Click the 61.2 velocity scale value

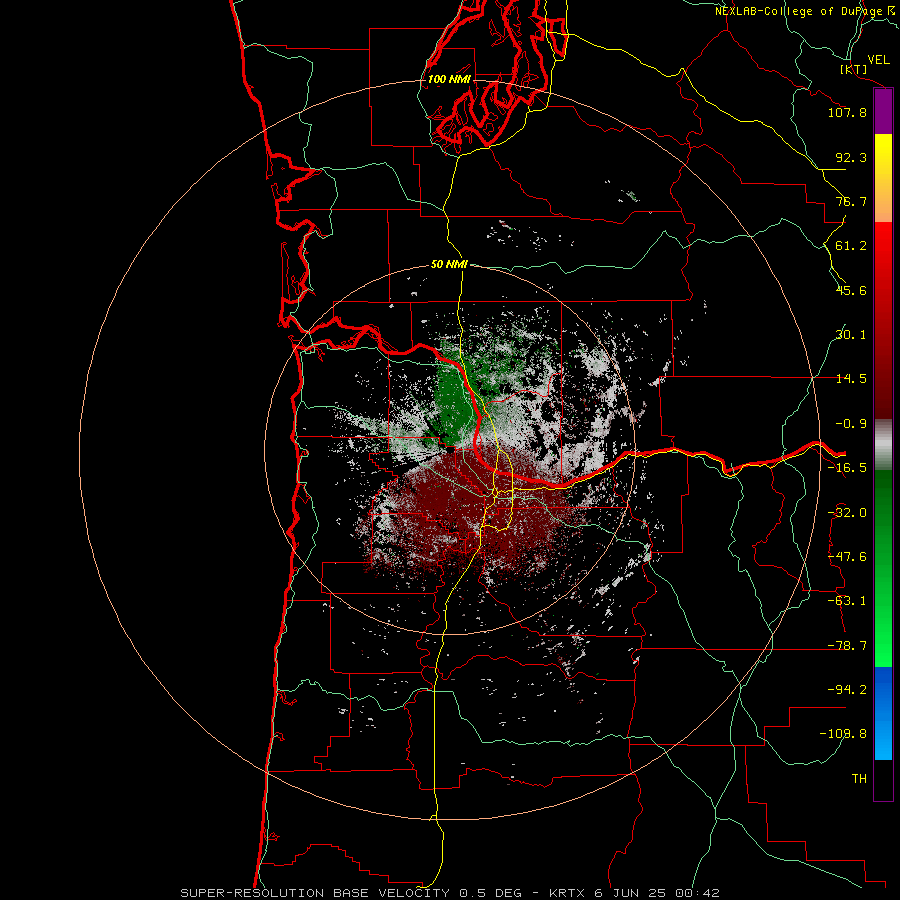[x=851, y=246]
